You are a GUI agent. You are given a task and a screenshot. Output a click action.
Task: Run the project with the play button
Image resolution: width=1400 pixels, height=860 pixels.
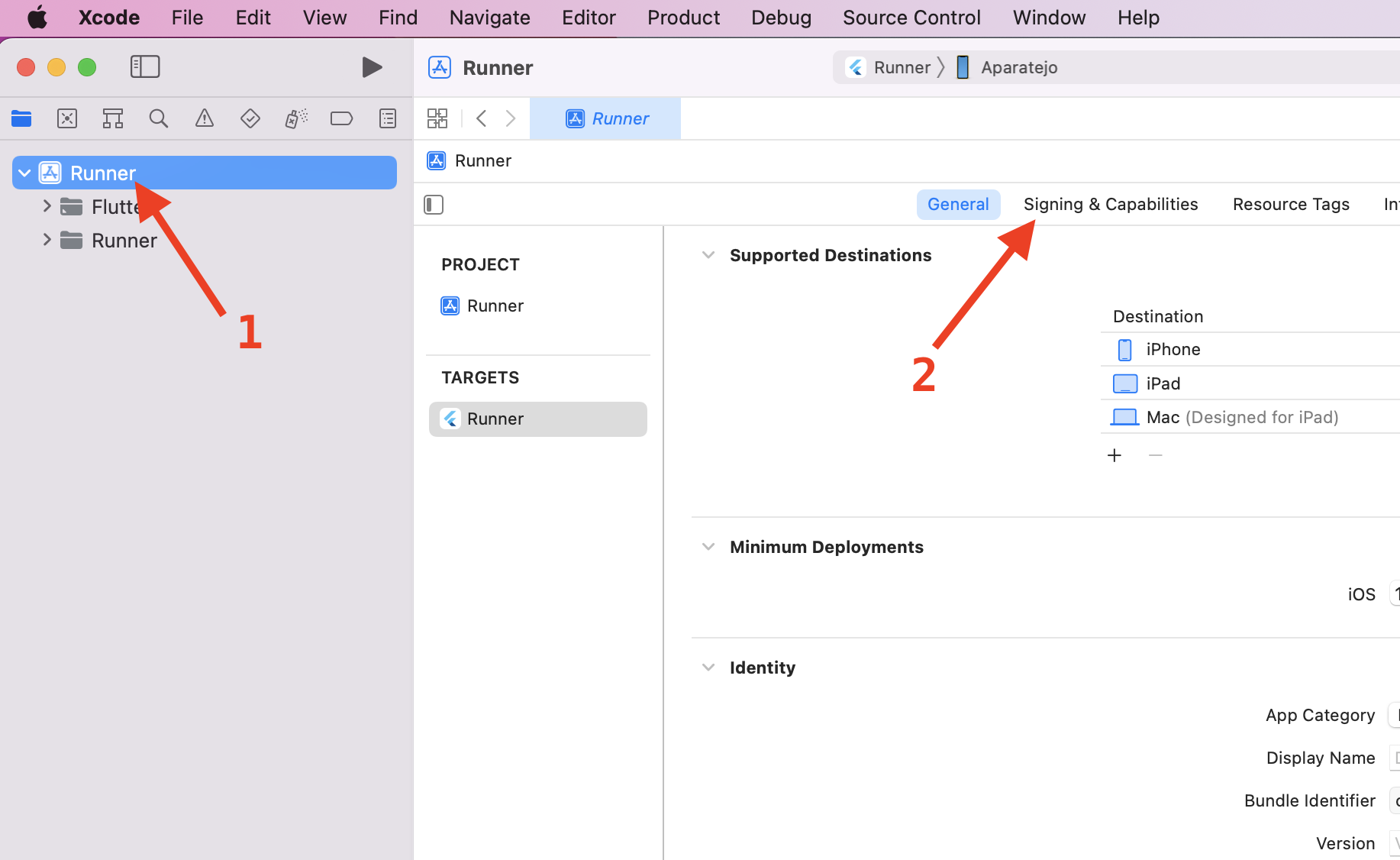(372, 67)
